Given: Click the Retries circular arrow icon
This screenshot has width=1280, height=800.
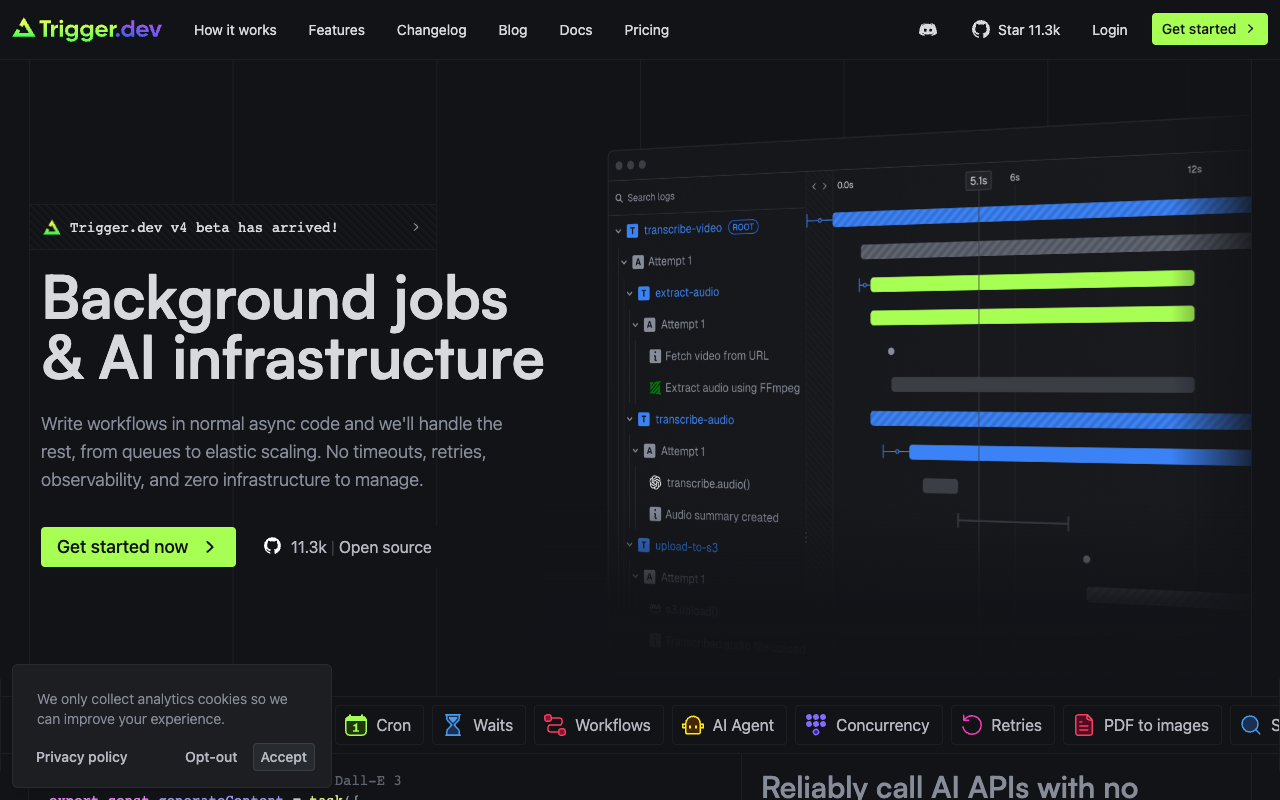Looking at the screenshot, I should point(970,724).
